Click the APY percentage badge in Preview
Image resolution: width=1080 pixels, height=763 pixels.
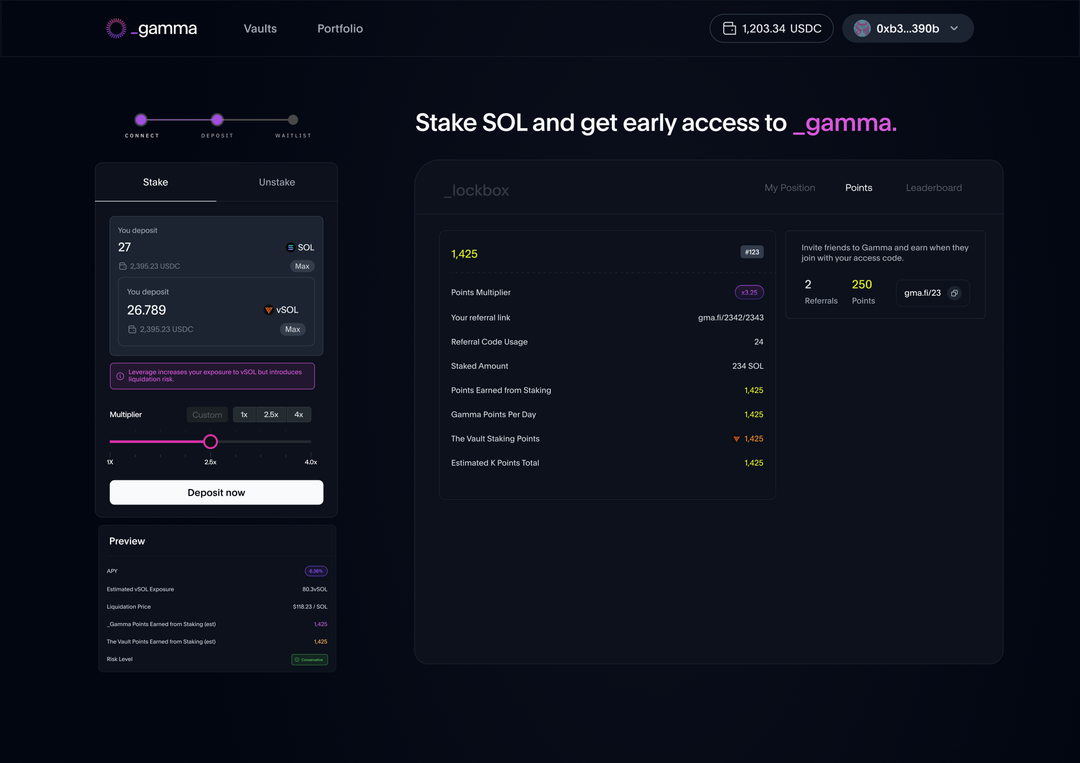click(x=316, y=571)
